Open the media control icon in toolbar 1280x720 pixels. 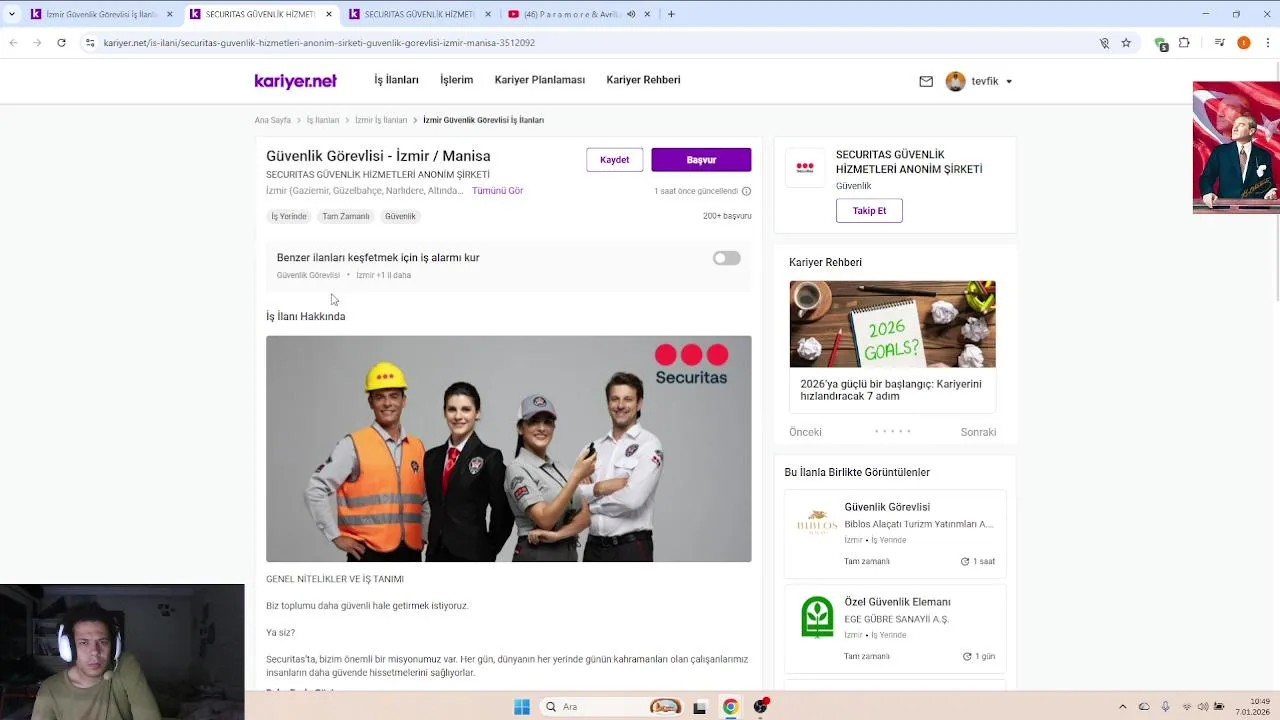click(x=1220, y=43)
